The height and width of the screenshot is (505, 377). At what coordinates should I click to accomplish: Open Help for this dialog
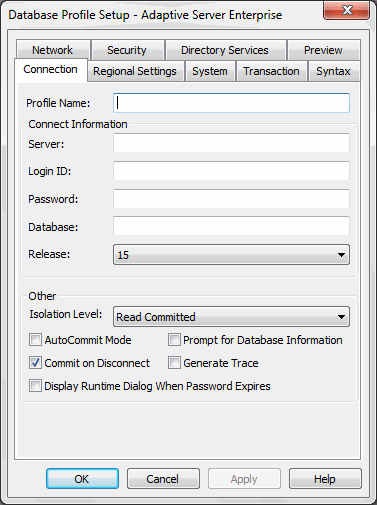[x=325, y=479]
